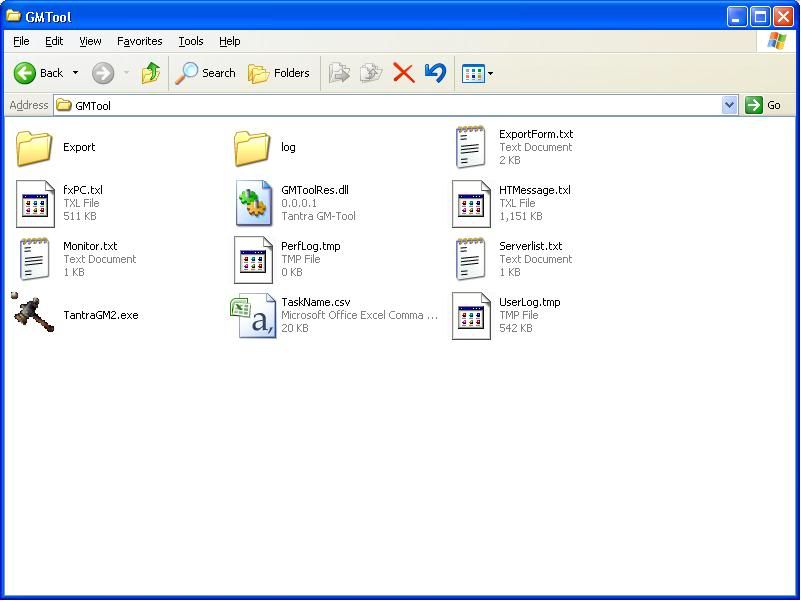Click the blue Undo arrow icon
The height and width of the screenshot is (601, 801).
point(435,73)
